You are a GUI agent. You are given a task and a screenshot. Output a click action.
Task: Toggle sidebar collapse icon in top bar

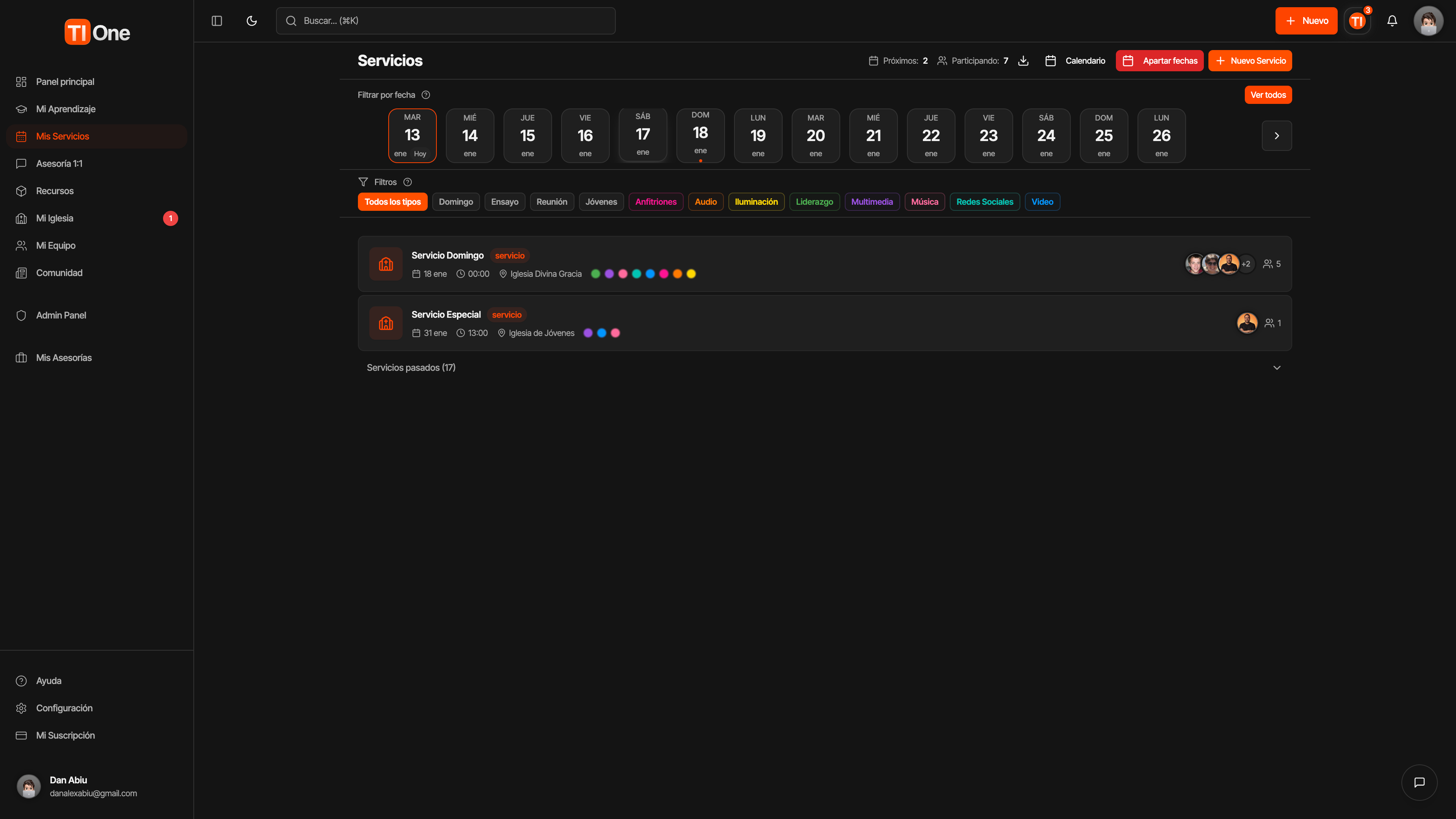point(217,21)
